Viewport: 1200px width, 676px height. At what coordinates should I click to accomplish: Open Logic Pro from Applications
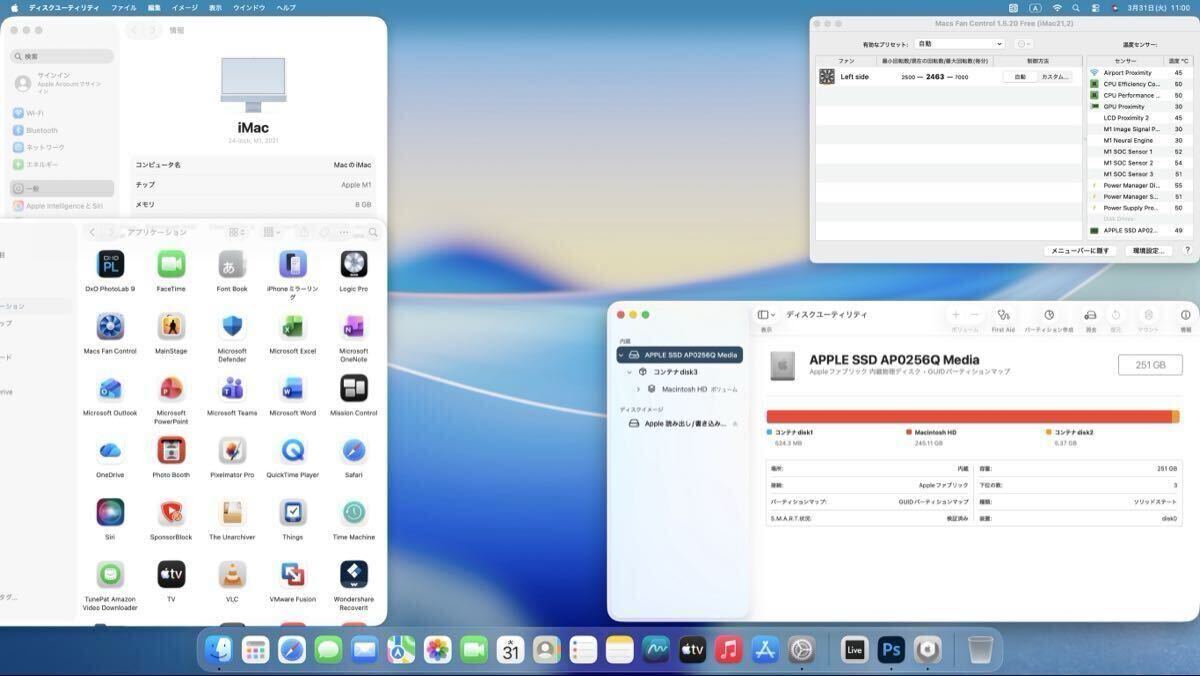coord(354,265)
